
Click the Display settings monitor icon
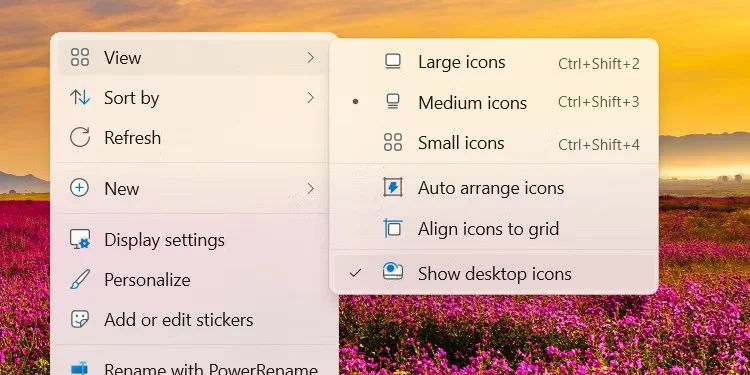(x=80, y=240)
